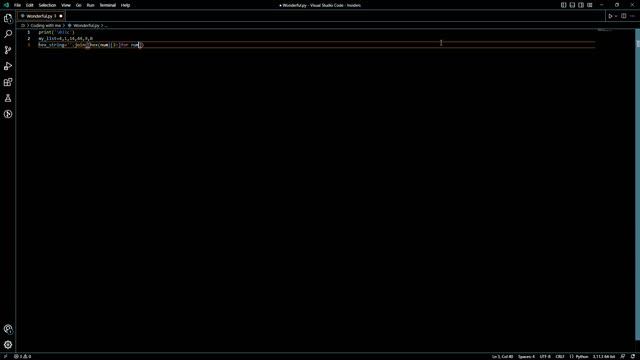The width and height of the screenshot is (640, 360).
Task: Click line 3 hex_string code
Action: point(91,45)
